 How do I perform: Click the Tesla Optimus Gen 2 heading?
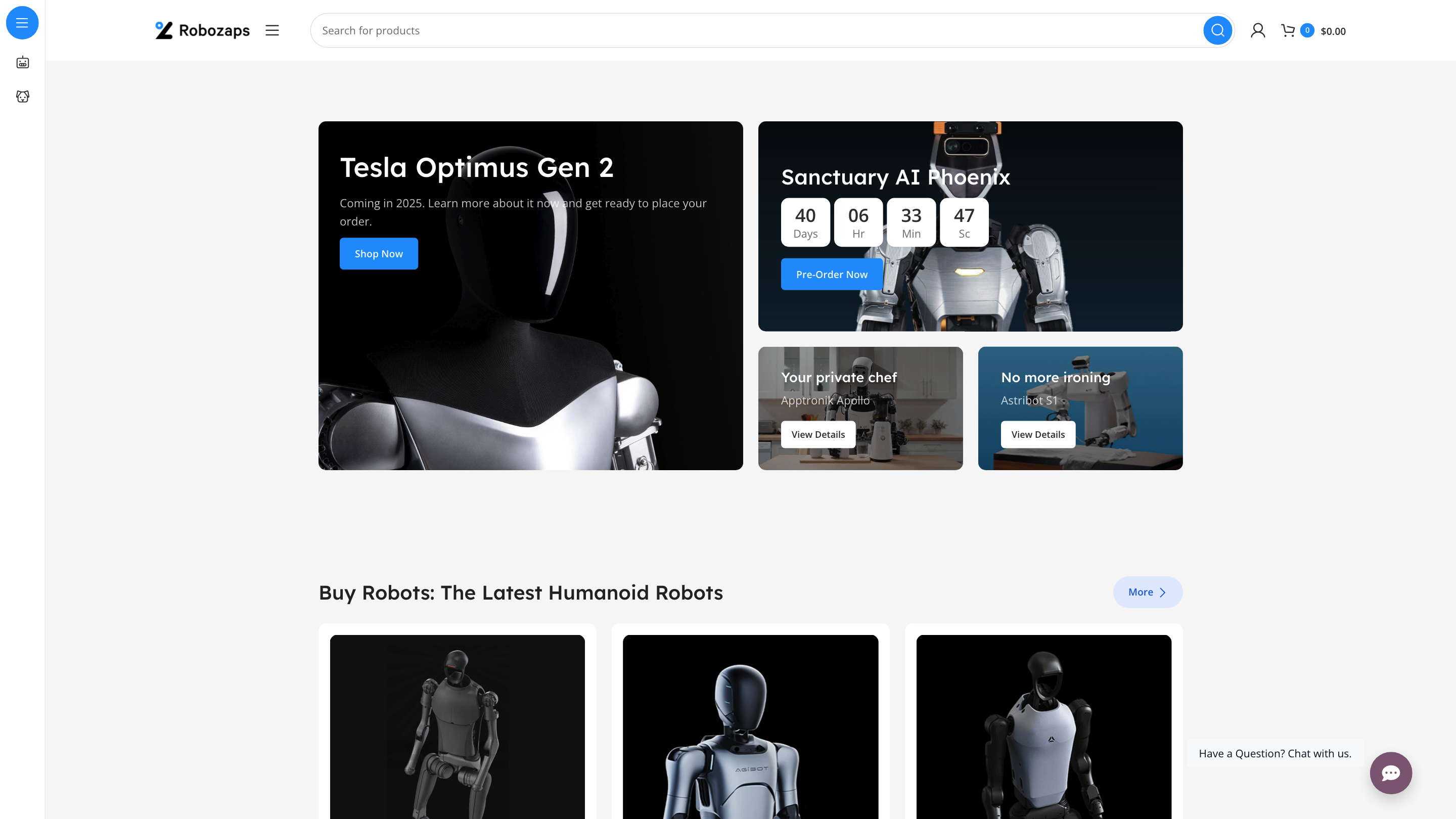click(x=476, y=167)
